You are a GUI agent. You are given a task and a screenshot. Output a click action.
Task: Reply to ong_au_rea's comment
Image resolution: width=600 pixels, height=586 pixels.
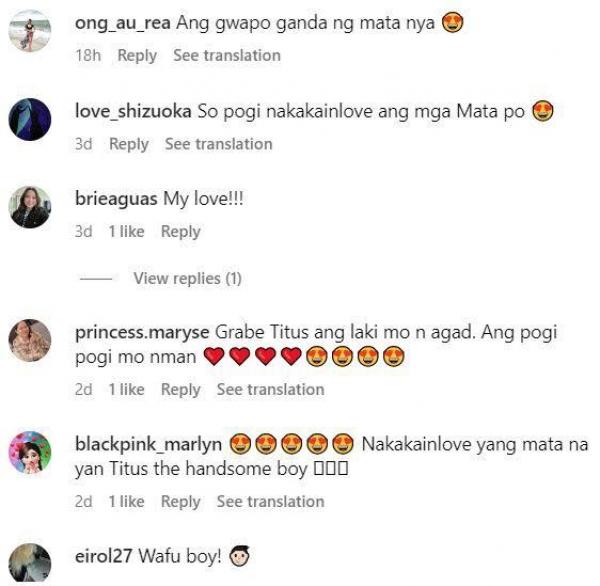coord(137,55)
